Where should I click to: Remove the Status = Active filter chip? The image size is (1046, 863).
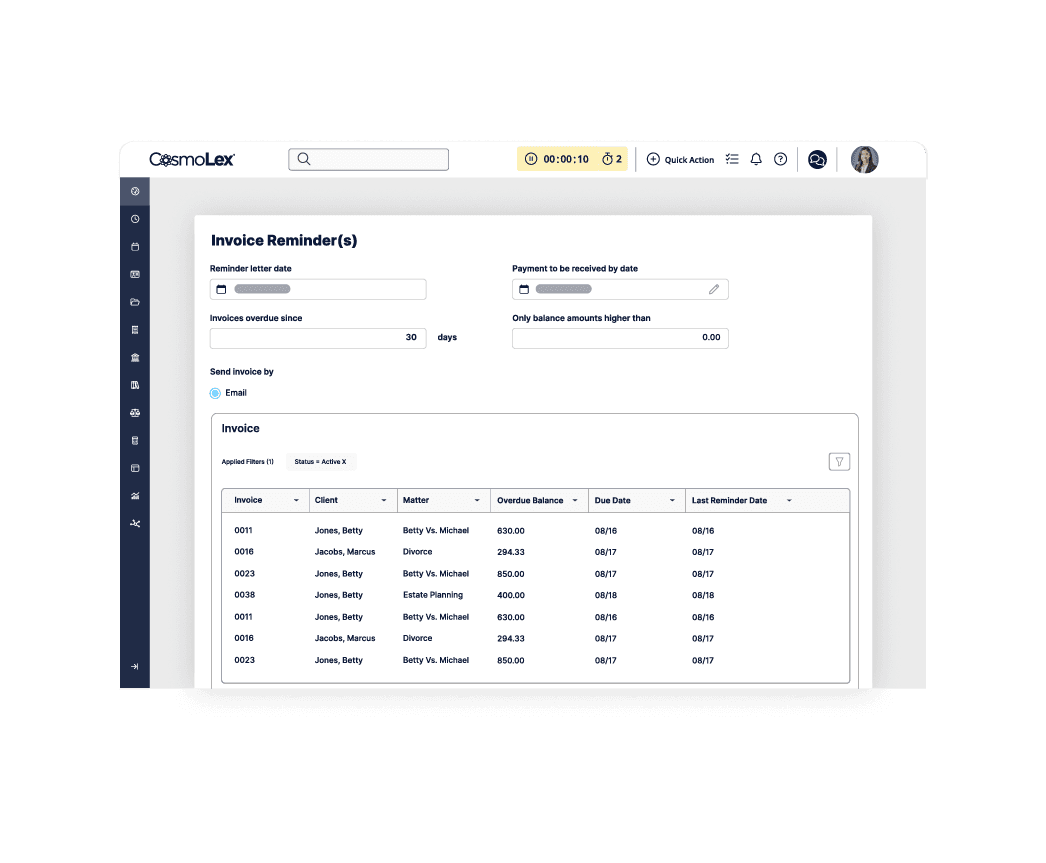pos(343,462)
